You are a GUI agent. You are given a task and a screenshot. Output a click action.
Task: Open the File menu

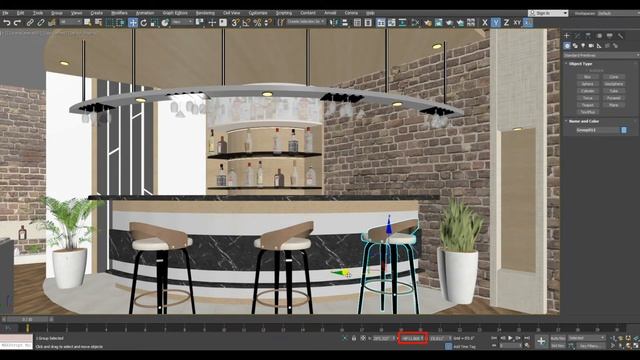tap(5, 13)
